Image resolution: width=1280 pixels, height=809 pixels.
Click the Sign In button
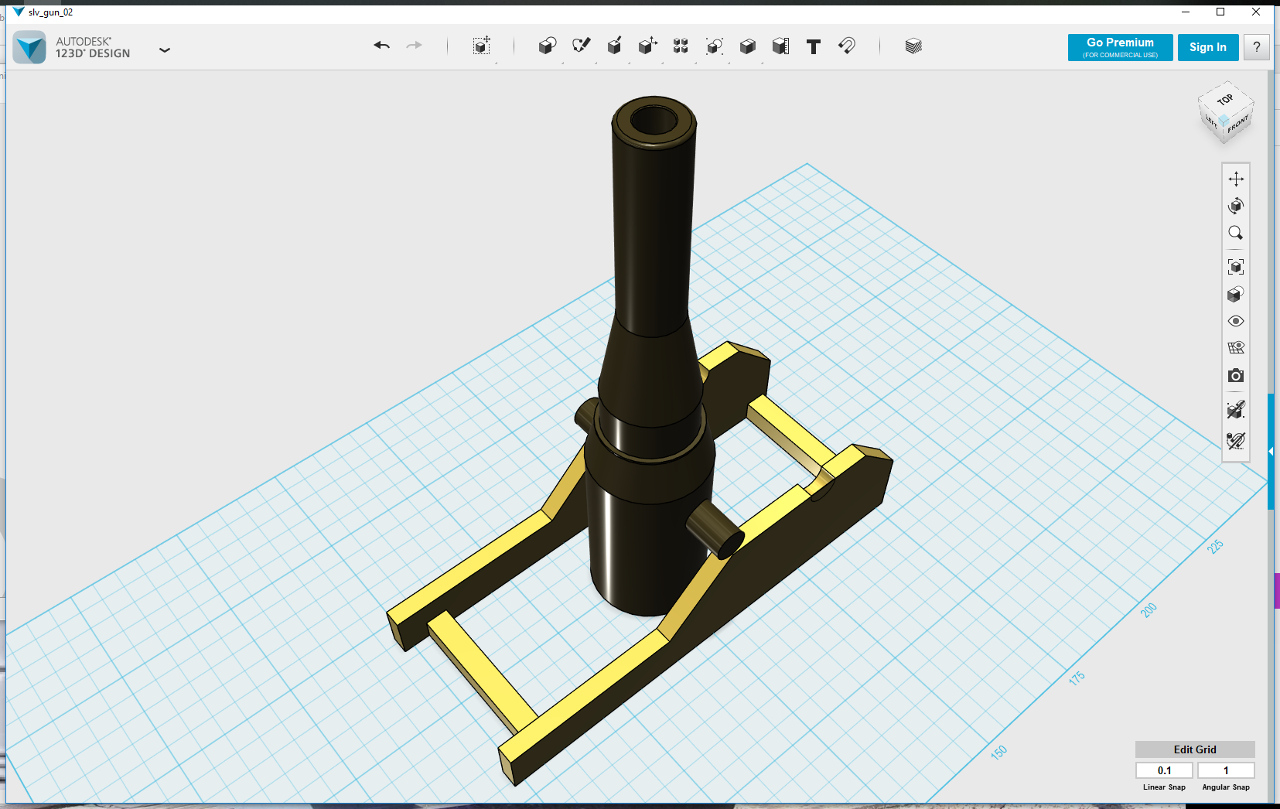pyautogui.click(x=1208, y=47)
